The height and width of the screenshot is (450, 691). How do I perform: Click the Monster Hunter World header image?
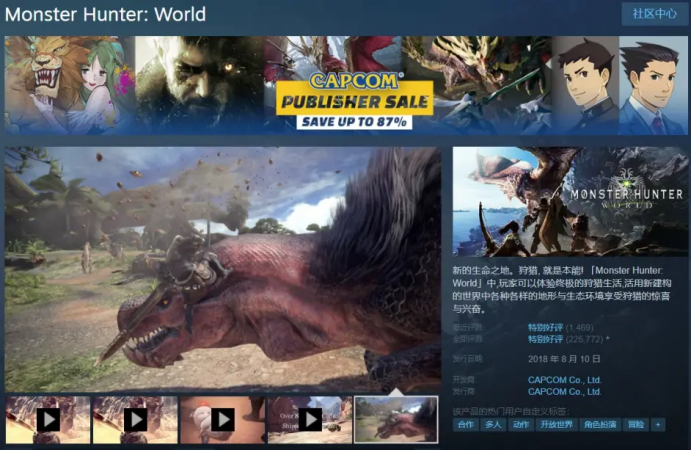[x=568, y=201]
